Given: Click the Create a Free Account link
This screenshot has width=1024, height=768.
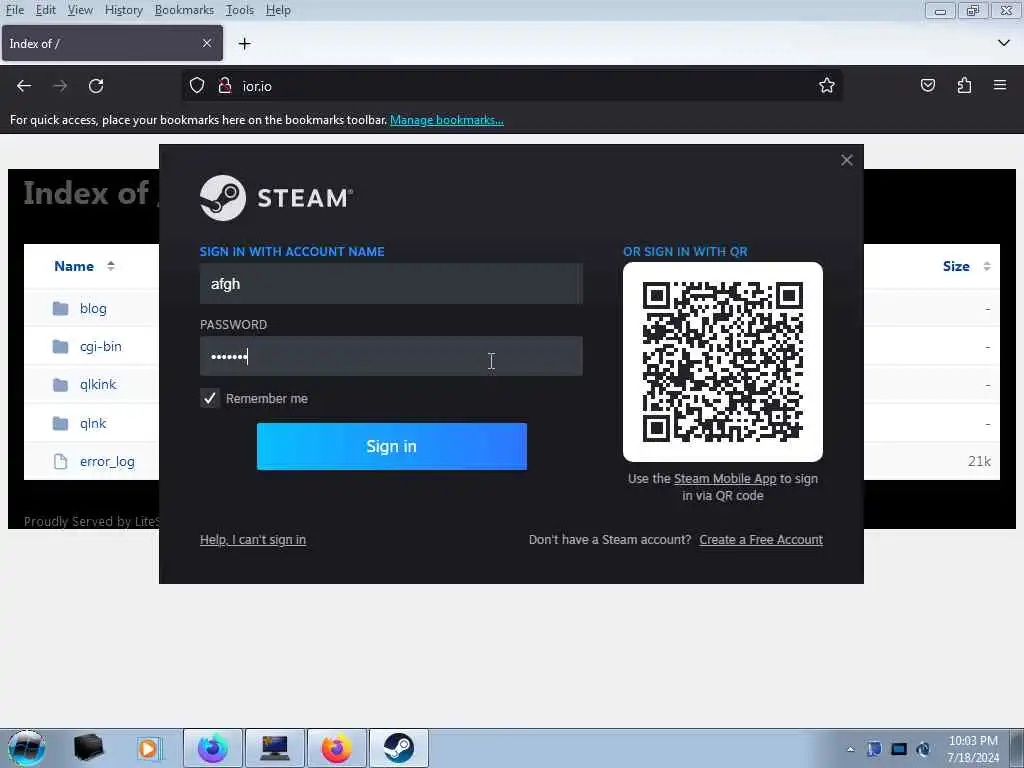Looking at the screenshot, I should 761,539.
